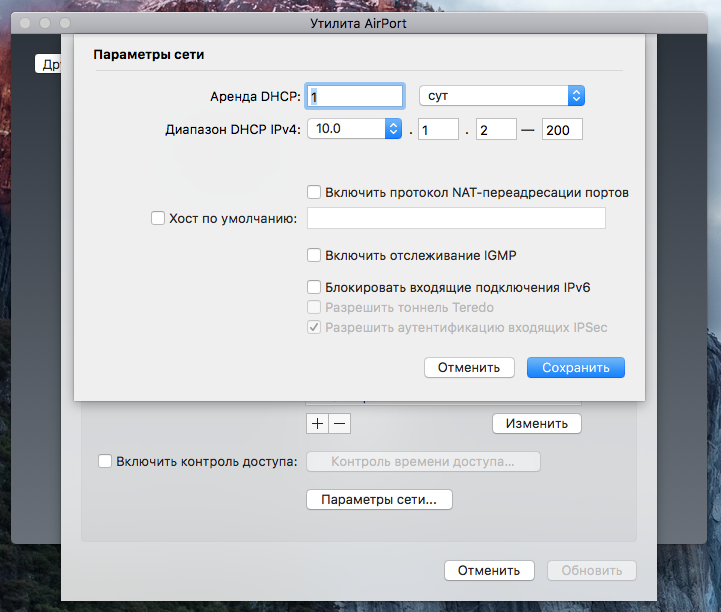
Task: Click the minus button to remove entry
Action: tap(340, 423)
